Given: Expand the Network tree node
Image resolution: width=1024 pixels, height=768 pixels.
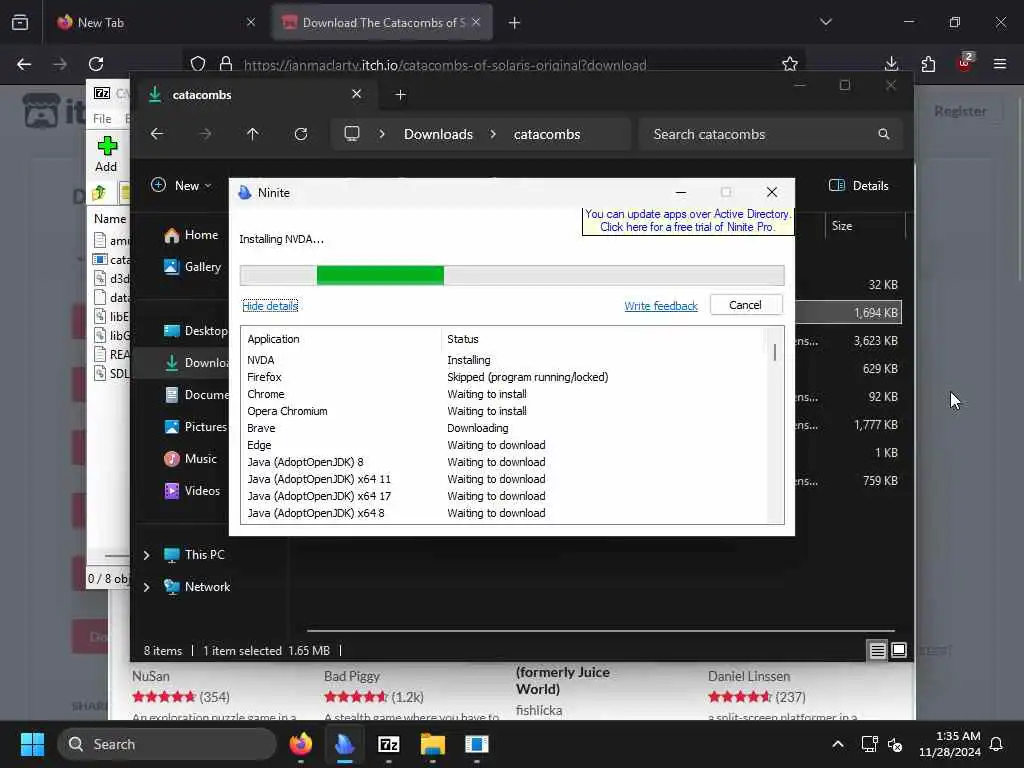Looking at the screenshot, I should tap(147, 587).
